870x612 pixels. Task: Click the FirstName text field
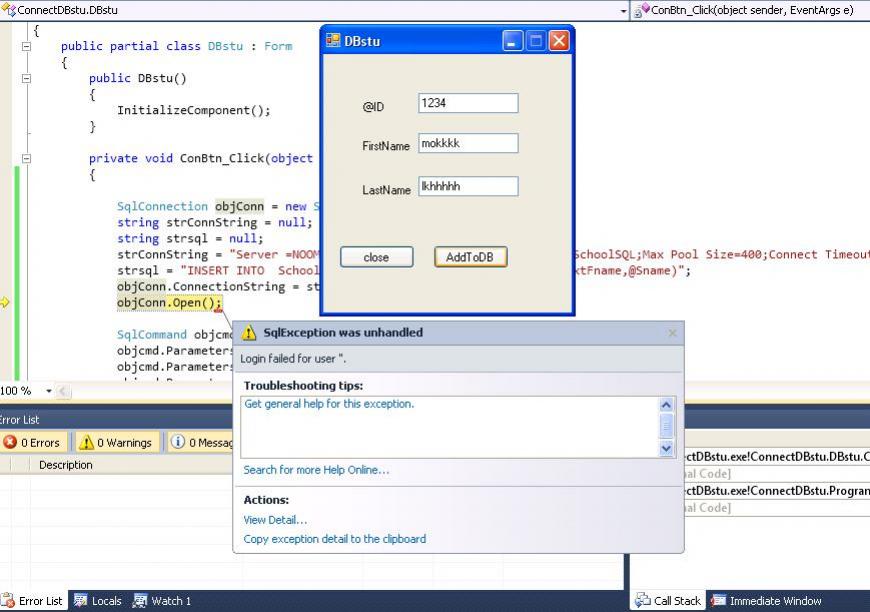[x=468, y=143]
